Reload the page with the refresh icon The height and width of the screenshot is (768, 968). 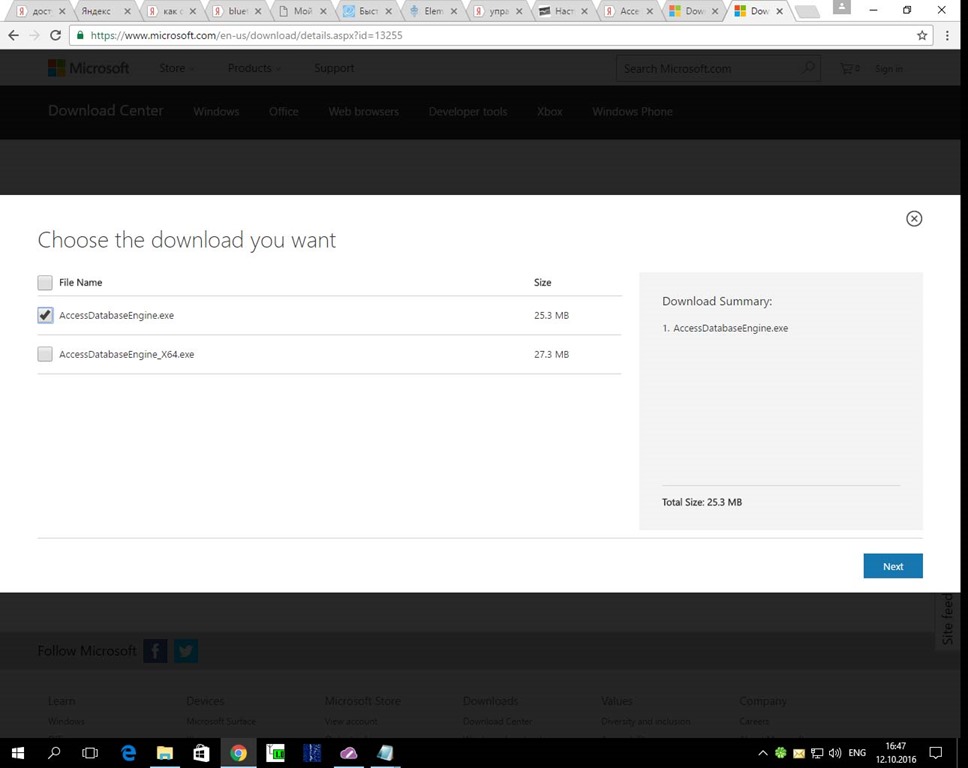coord(56,35)
